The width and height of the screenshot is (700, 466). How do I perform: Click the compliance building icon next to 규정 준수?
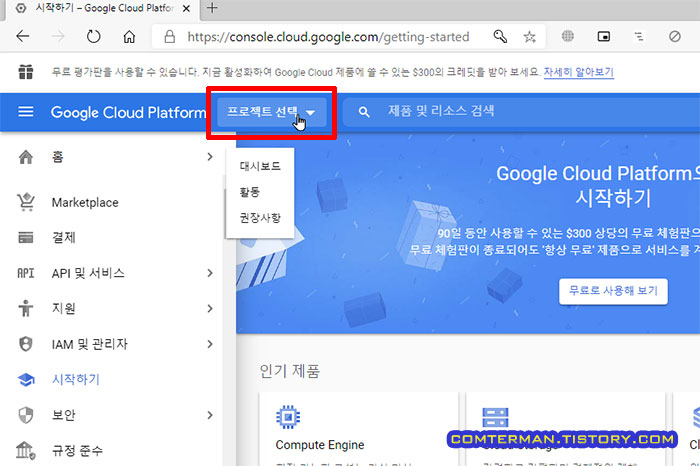point(26,450)
